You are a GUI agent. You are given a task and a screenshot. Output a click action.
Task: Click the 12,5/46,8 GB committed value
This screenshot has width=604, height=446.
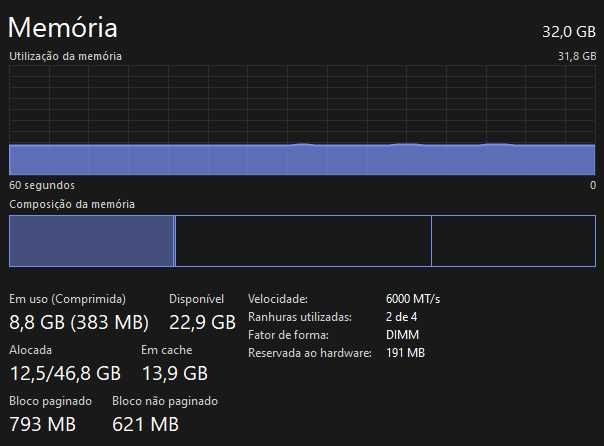click(64, 373)
